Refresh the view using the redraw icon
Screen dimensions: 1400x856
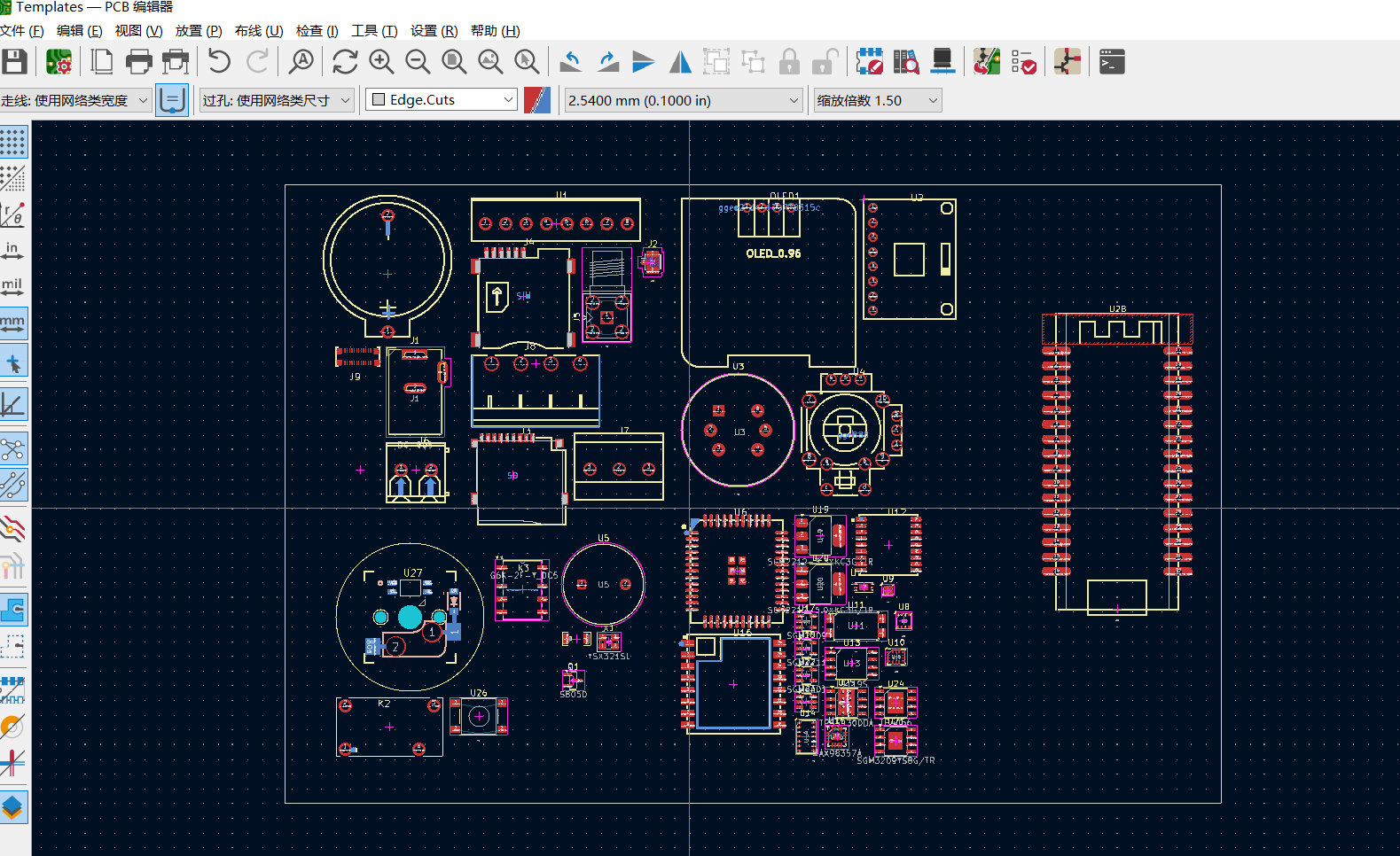click(x=345, y=62)
